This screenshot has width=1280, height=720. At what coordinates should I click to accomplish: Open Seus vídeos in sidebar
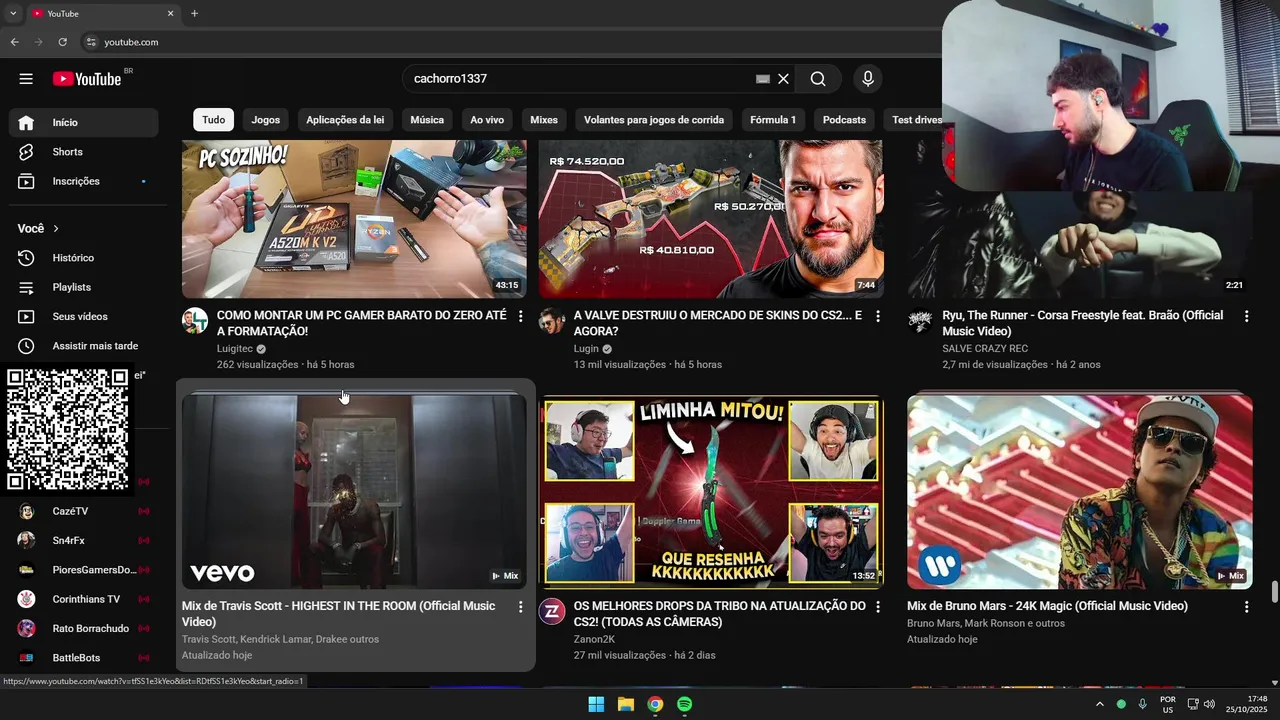(x=84, y=316)
